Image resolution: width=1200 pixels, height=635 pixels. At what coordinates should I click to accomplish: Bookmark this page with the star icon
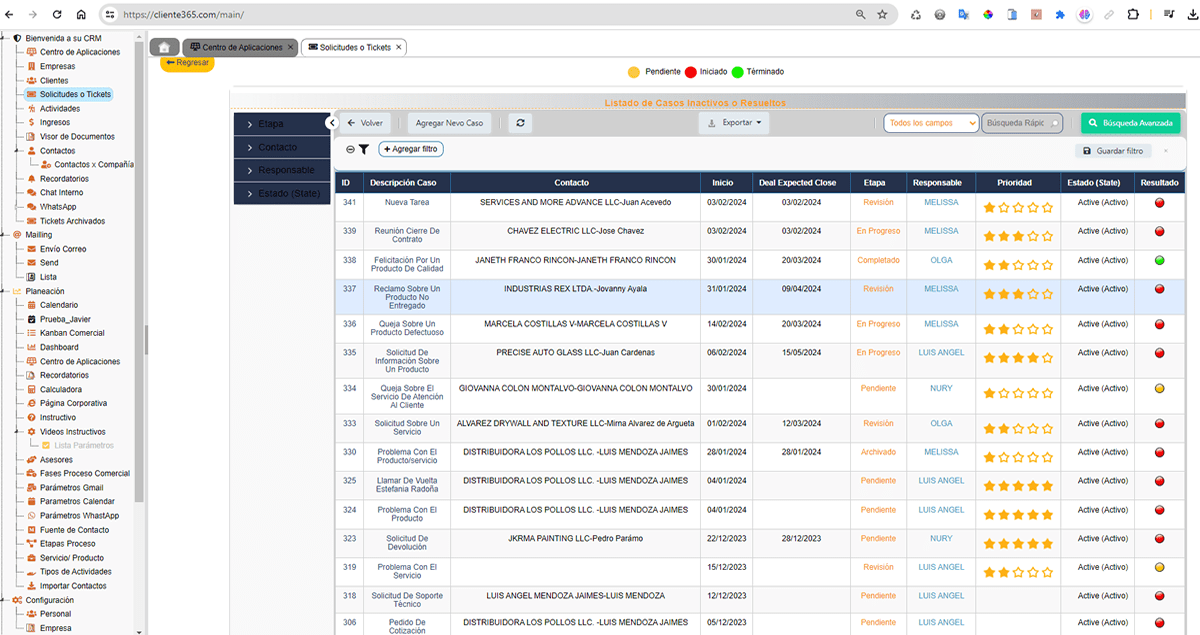(x=882, y=15)
